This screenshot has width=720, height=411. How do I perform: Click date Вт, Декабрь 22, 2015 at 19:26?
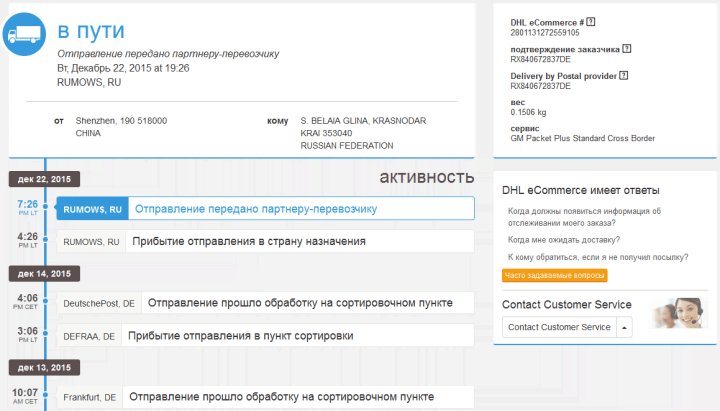pyautogui.click(x=123, y=68)
